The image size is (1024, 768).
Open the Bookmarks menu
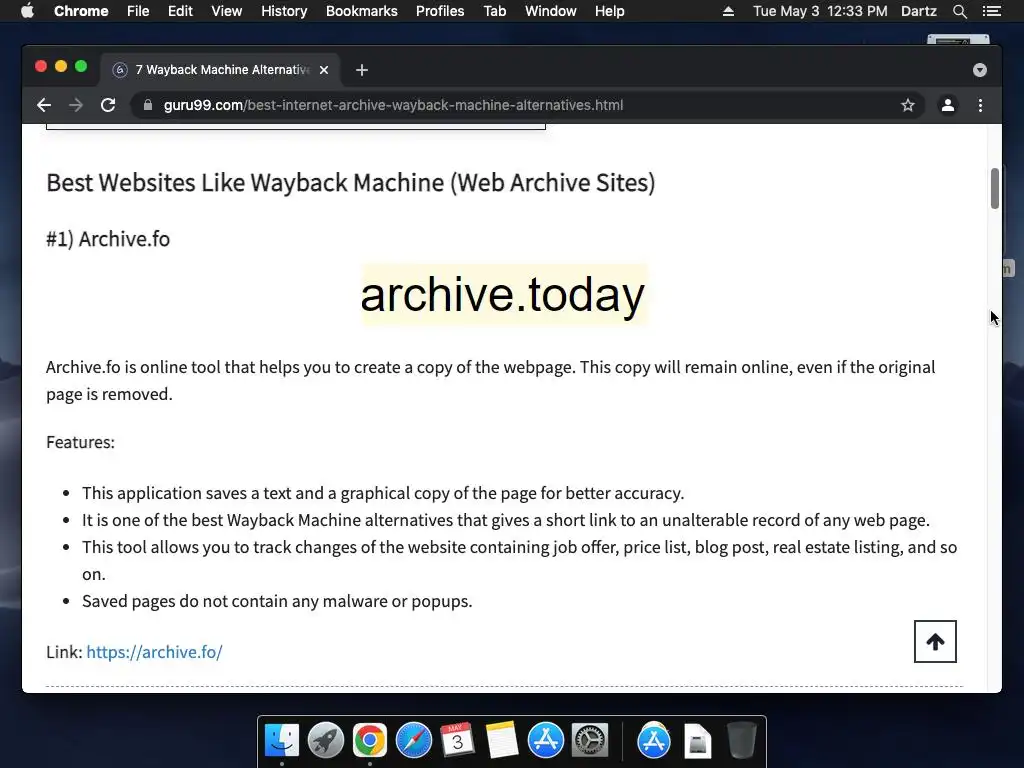(362, 11)
